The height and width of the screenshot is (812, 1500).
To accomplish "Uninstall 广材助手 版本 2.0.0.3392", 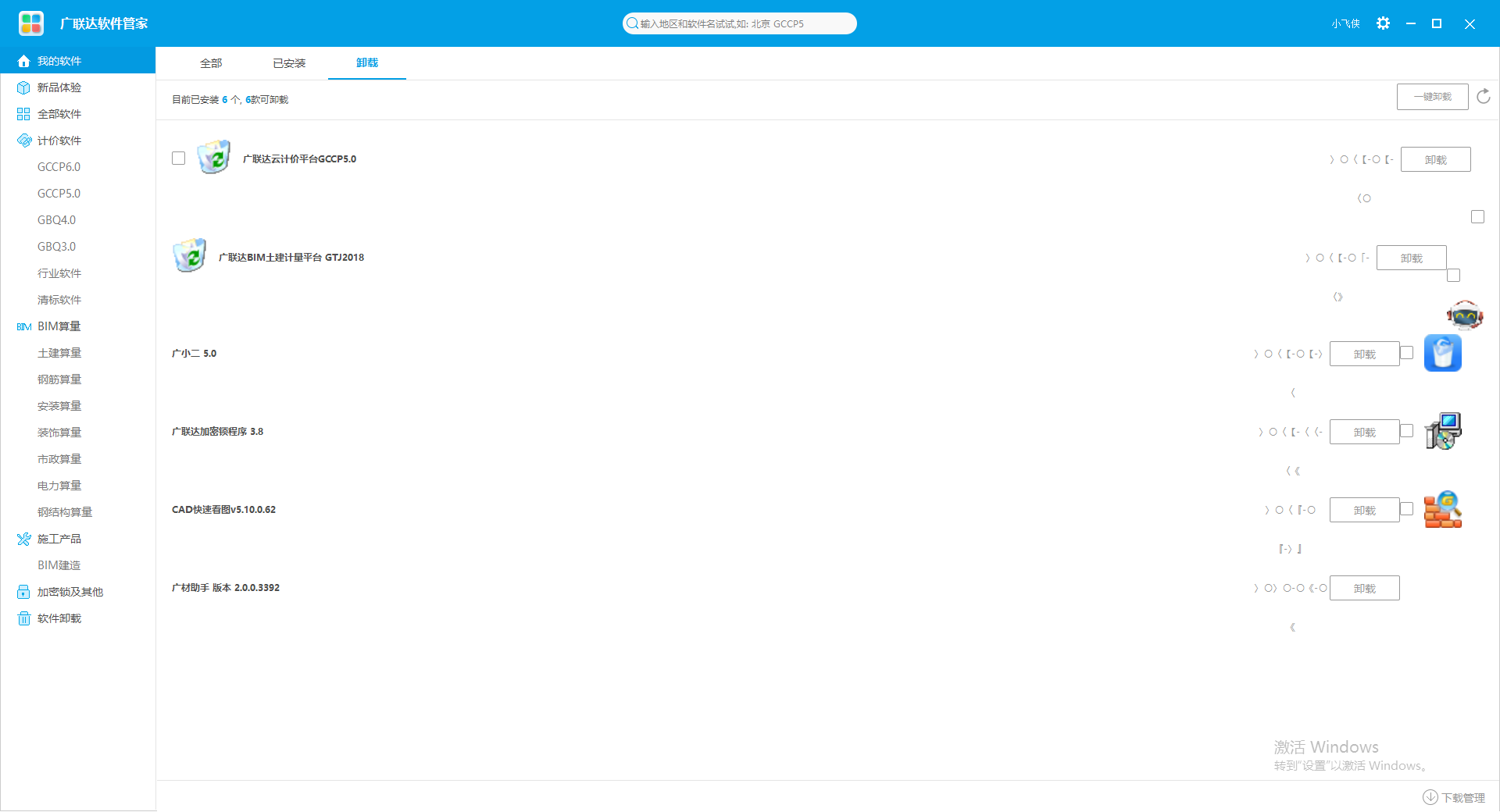I will coord(1364,588).
